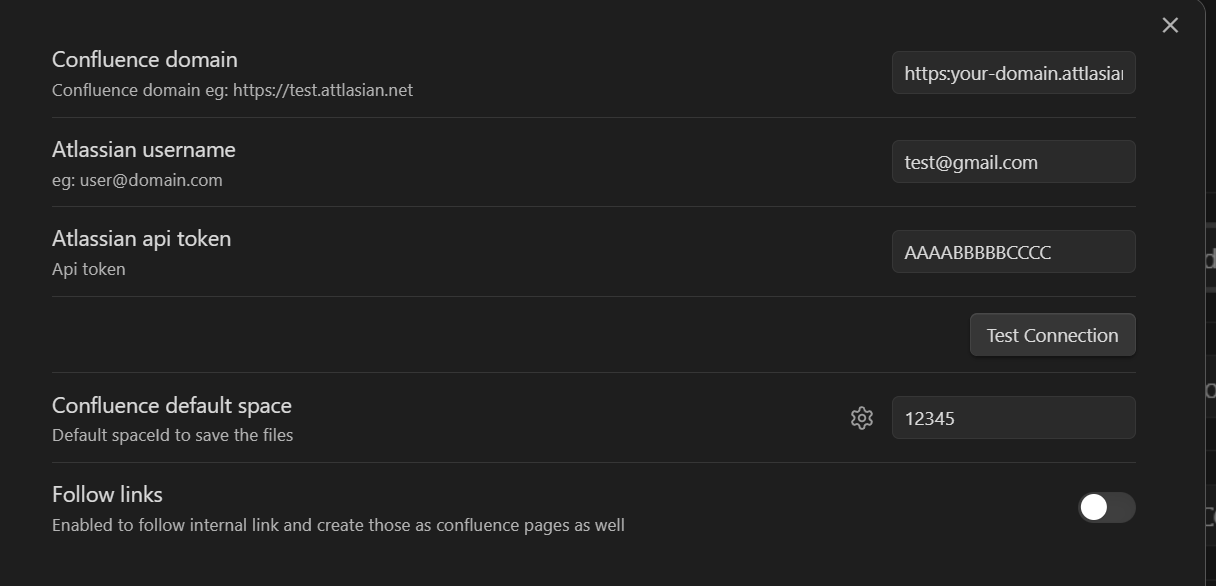Click the Atlassian api token heading
Screen dimensions: 1216x586
click(x=141, y=239)
